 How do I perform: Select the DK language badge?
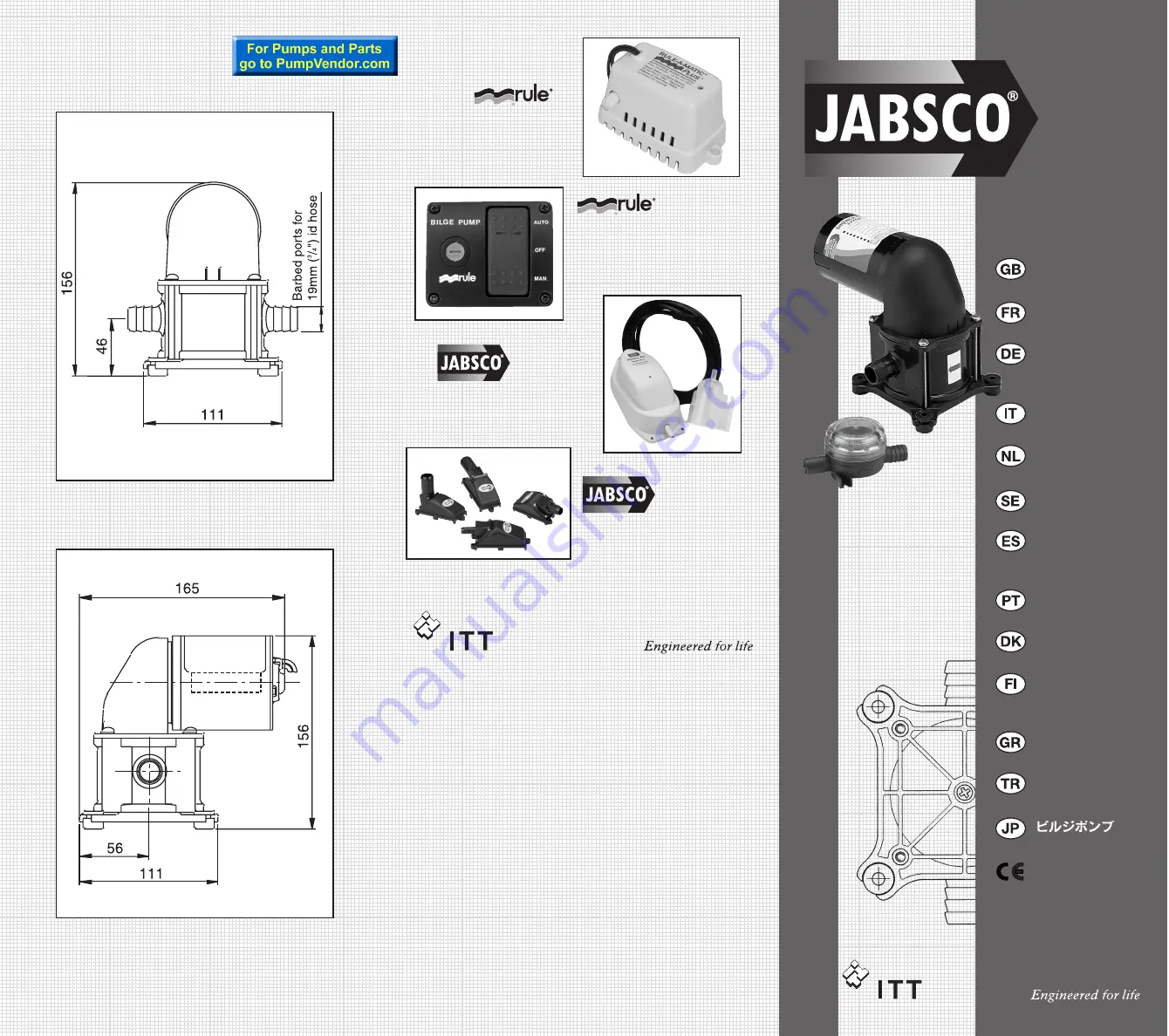(1010, 642)
